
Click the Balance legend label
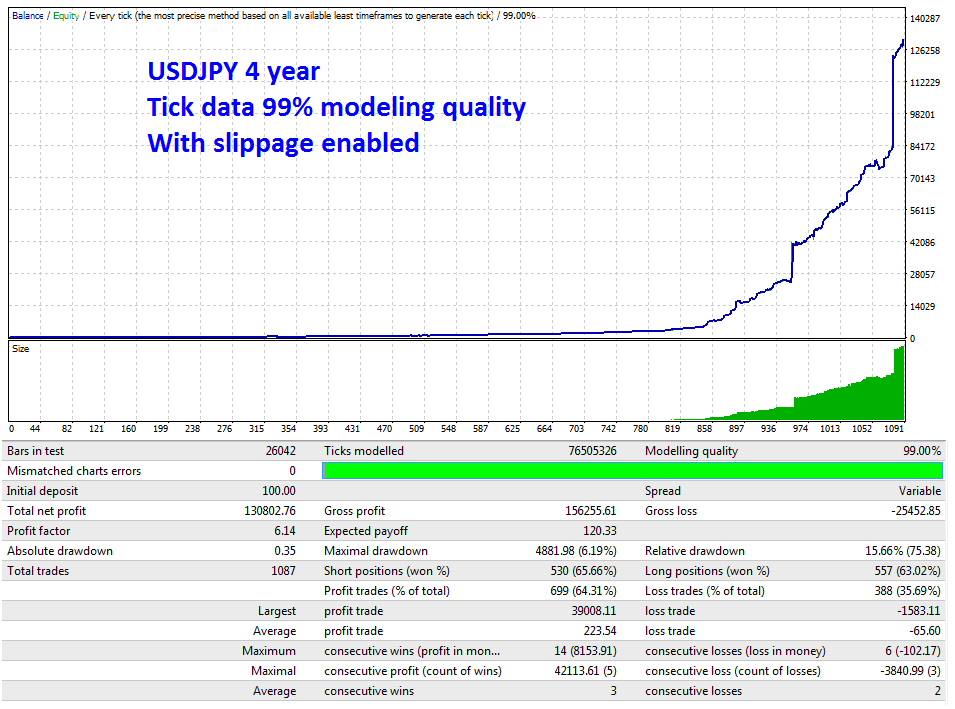(27, 16)
